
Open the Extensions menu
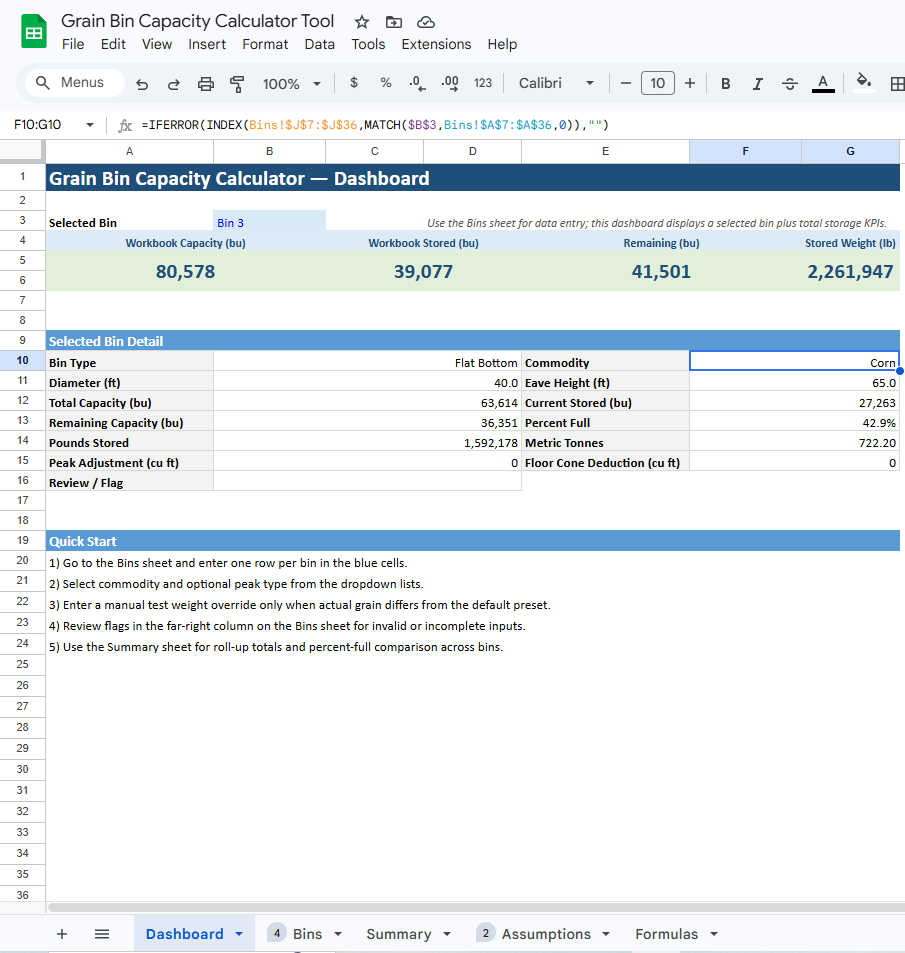(436, 44)
